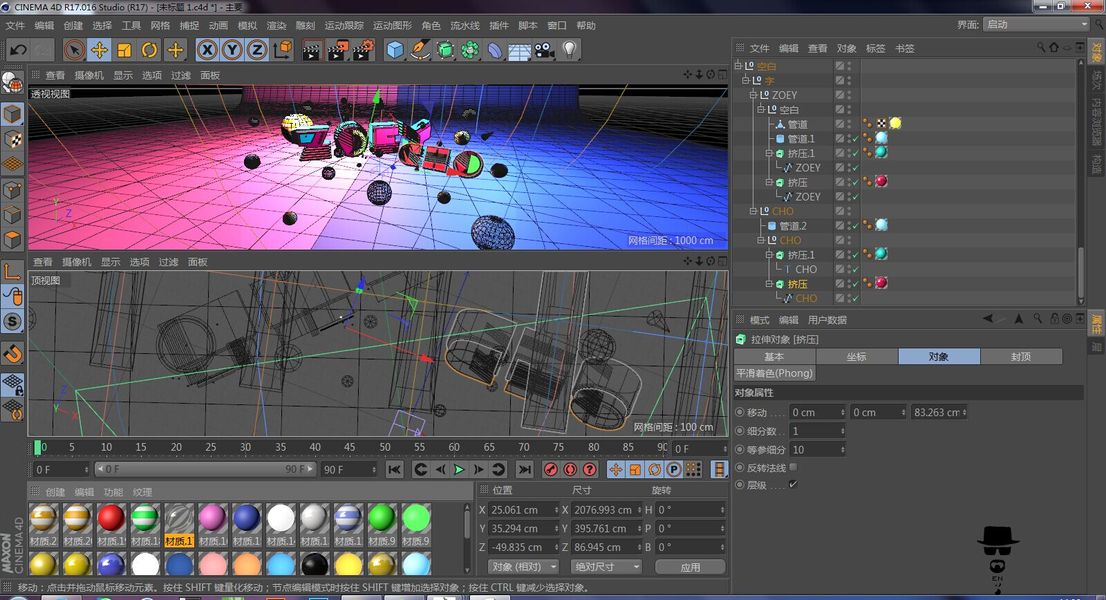
Task: Select the highlighted 材质.1 striped gray material
Action: 179,525
